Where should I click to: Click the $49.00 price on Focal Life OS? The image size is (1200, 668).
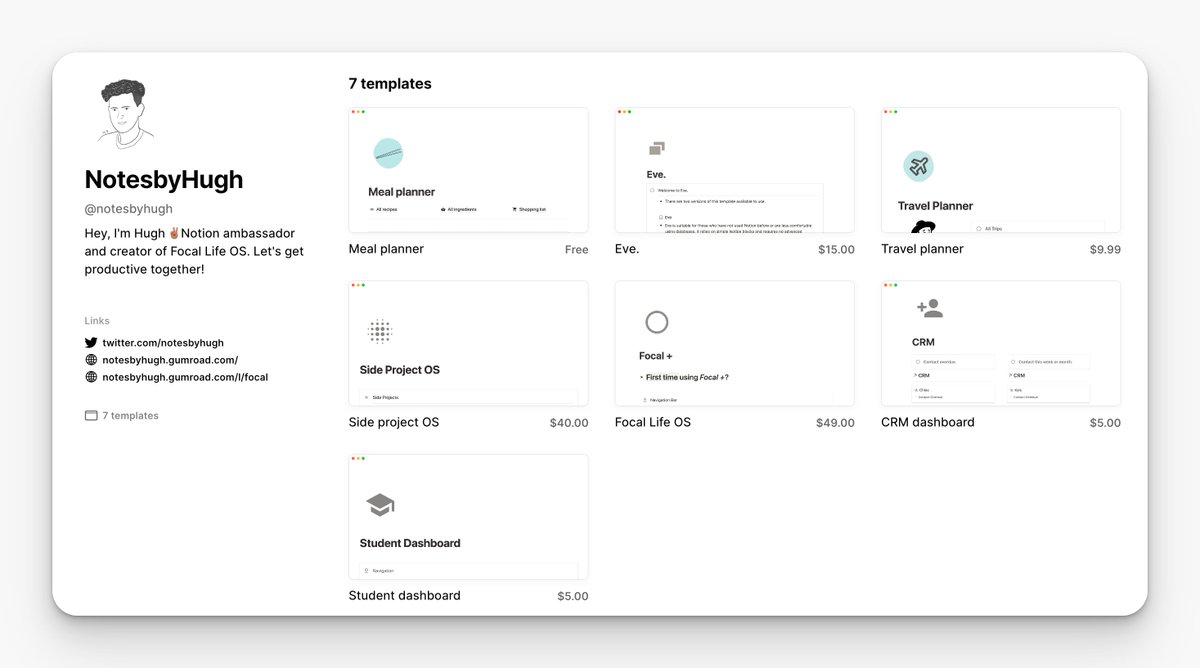click(835, 423)
